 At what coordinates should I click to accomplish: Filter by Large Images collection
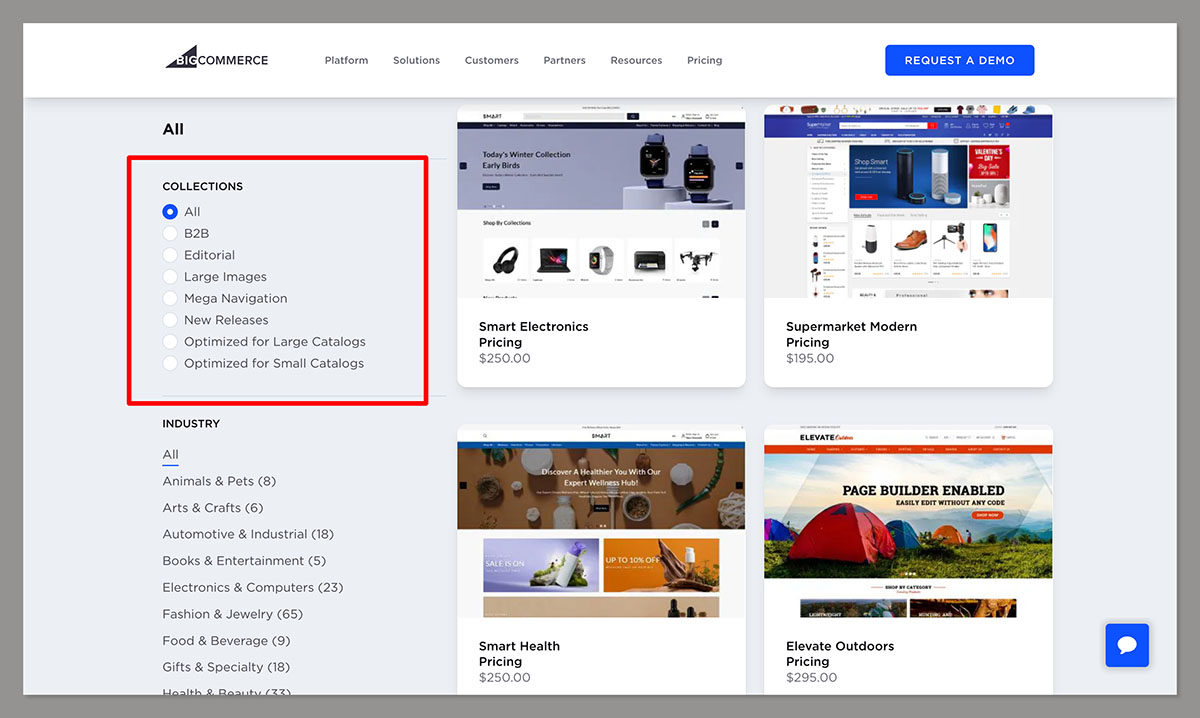point(170,276)
